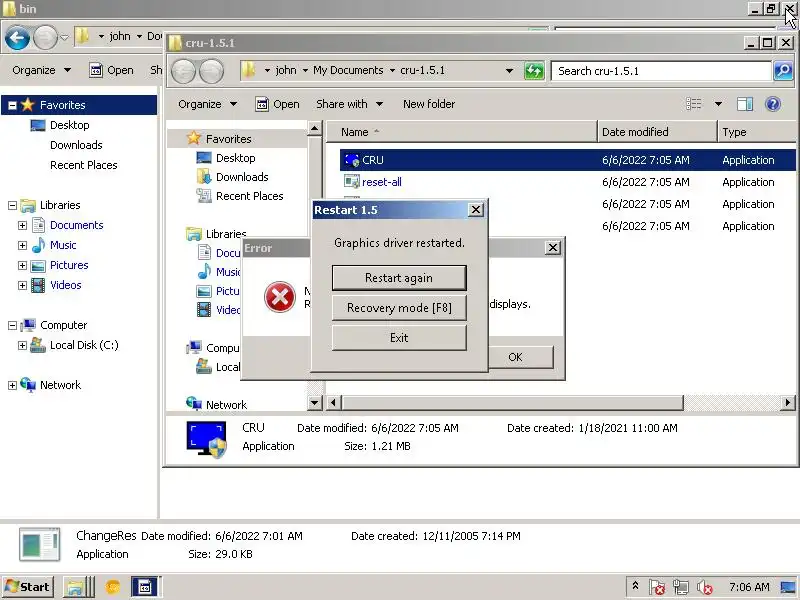Image resolution: width=800 pixels, height=600 pixels.
Task: Expand Network in bin window tree
Action: 12,385
